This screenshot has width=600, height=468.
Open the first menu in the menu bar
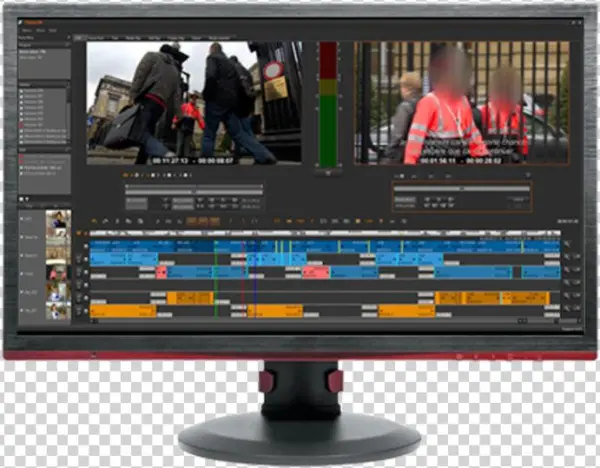pos(27,30)
